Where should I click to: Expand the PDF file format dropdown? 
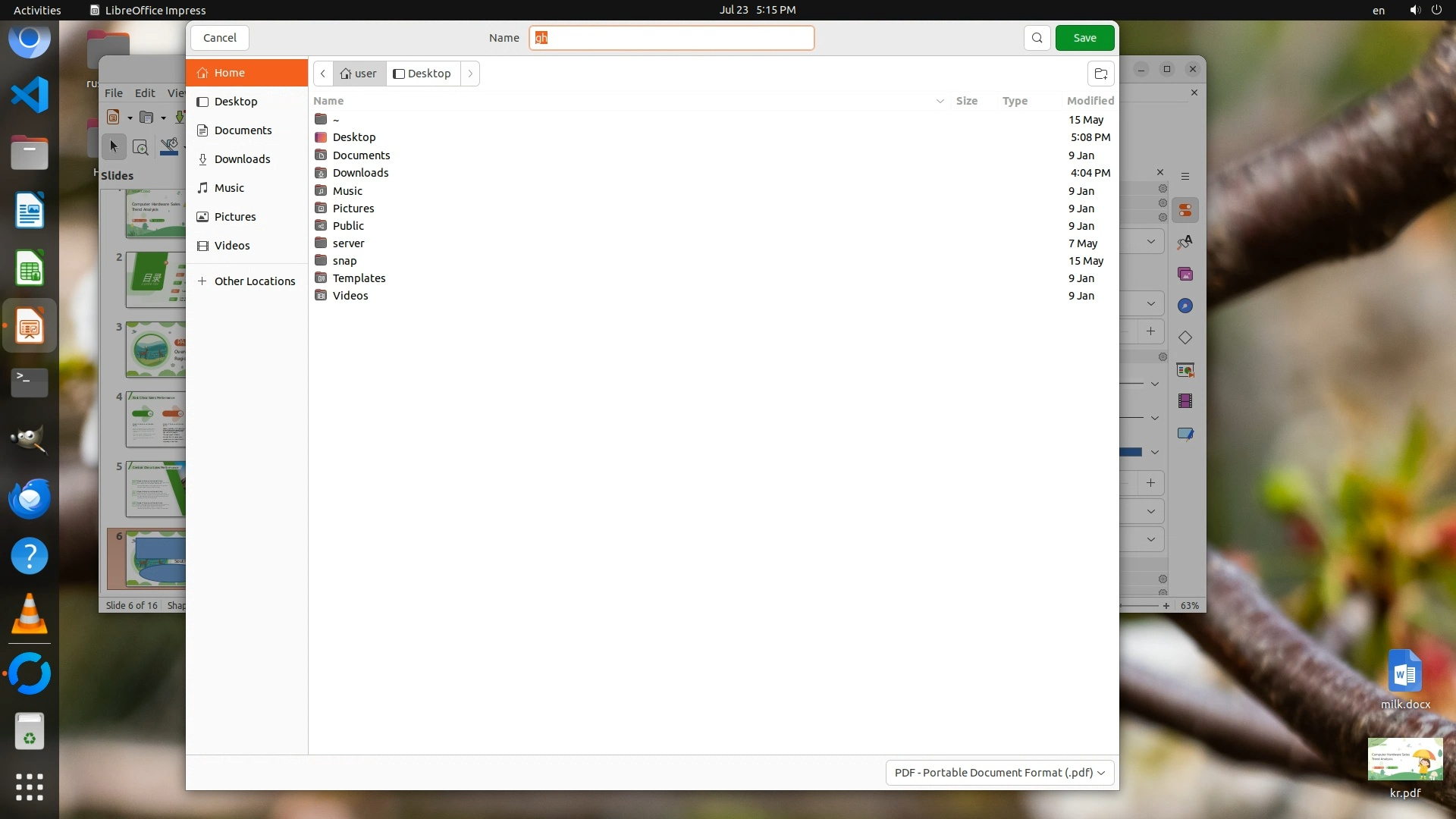coord(999,773)
